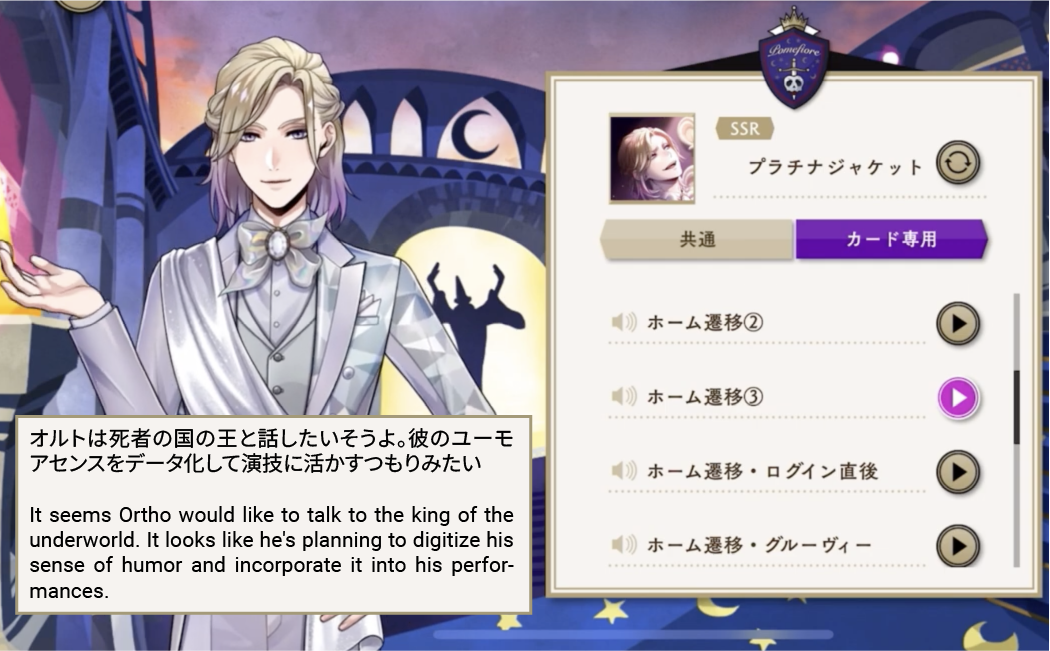Click the speaker icon beside ホーム遷移②
The width and height of the screenshot is (1050, 651).
(623, 323)
